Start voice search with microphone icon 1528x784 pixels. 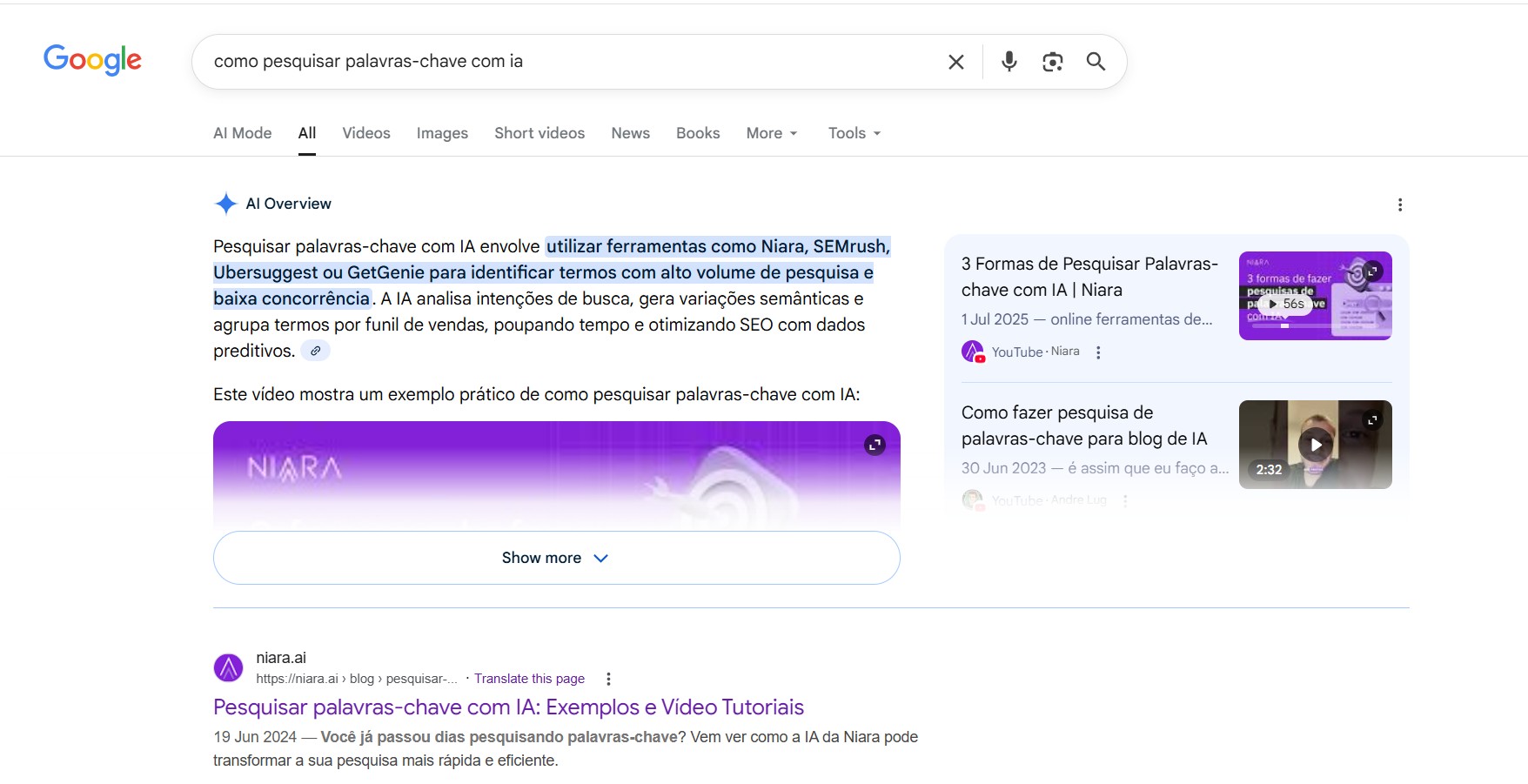[1009, 62]
